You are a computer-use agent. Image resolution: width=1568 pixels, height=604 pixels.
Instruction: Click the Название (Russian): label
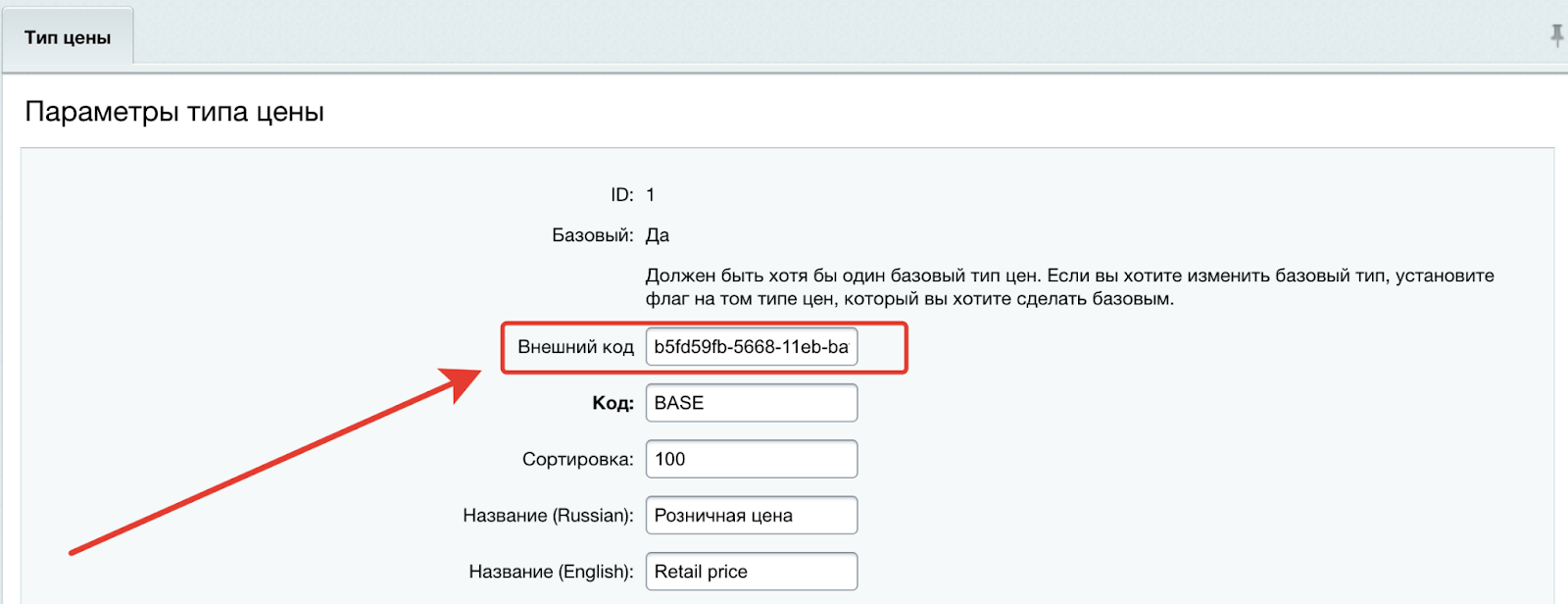click(549, 516)
